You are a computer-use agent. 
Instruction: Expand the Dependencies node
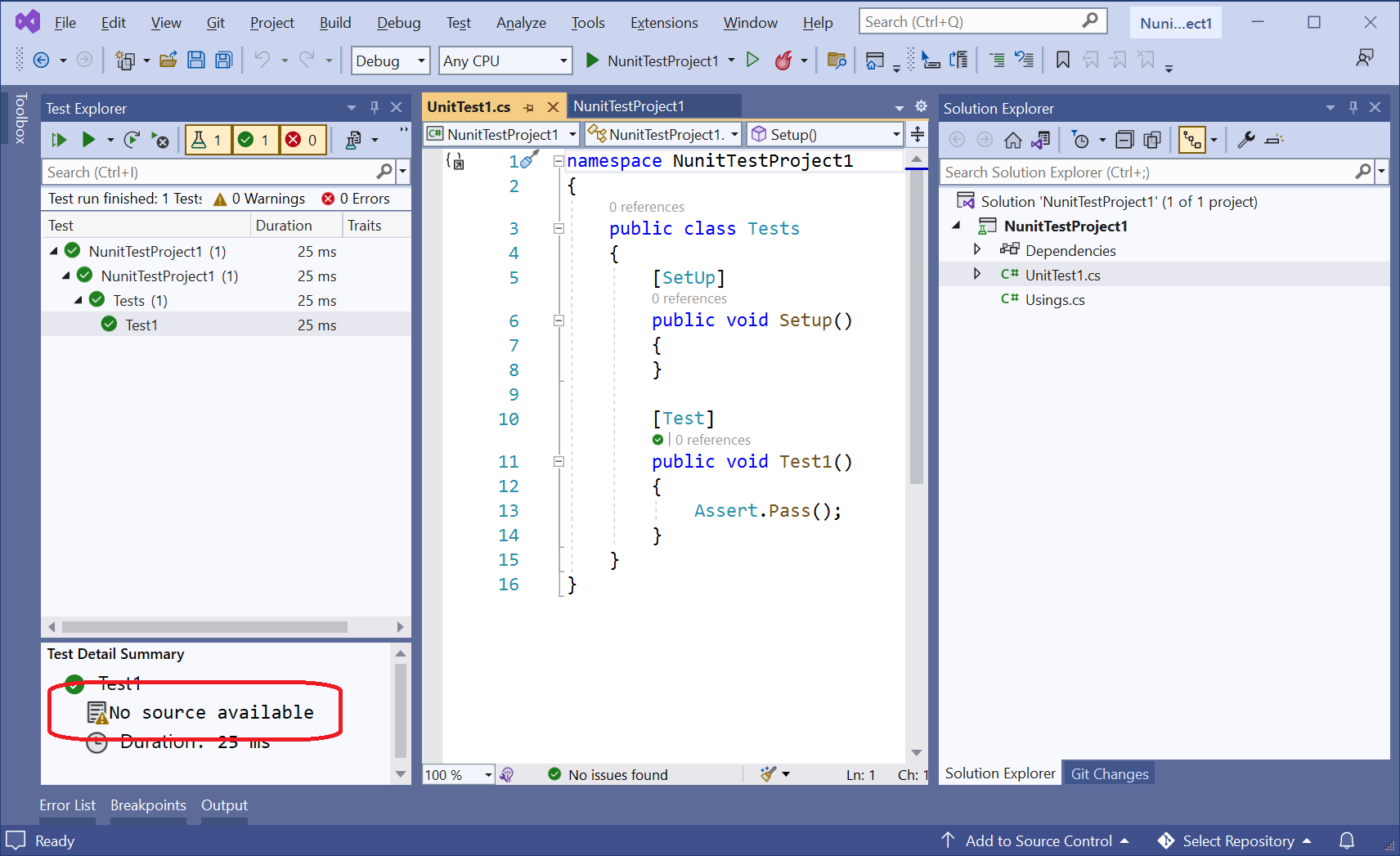pos(978,250)
